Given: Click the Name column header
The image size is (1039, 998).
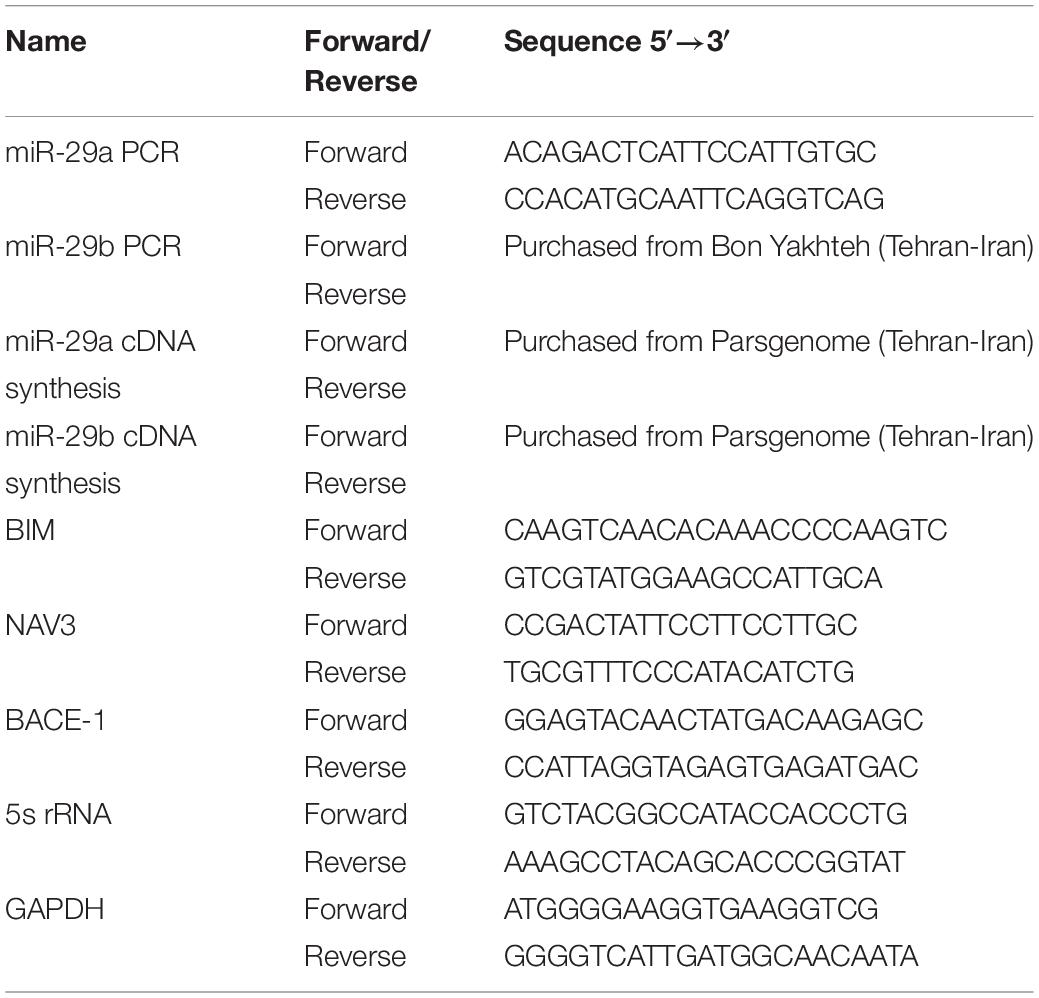Looking at the screenshot, I should tap(46, 42).
